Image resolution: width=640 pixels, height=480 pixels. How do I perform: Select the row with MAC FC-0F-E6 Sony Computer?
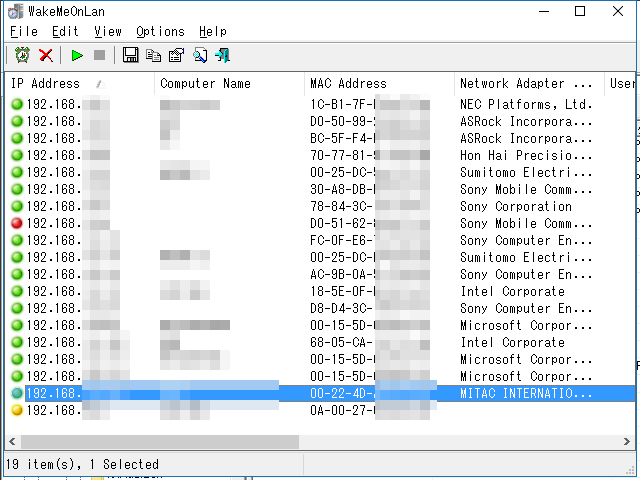click(x=320, y=240)
